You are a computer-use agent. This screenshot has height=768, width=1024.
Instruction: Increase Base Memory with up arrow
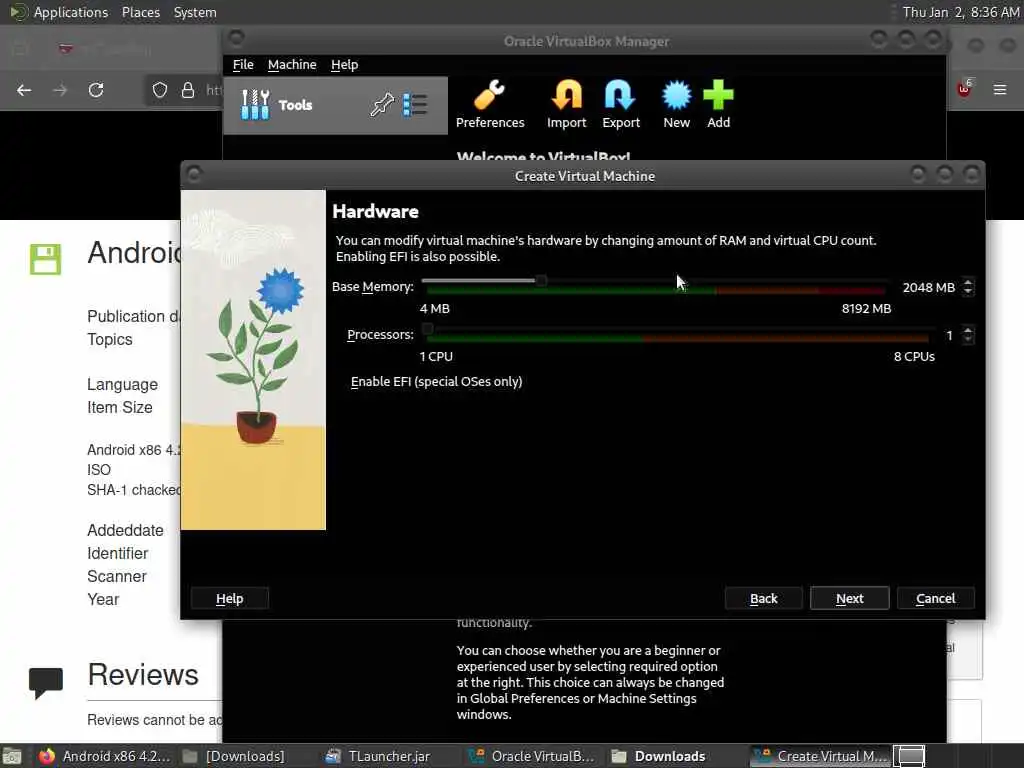tap(968, 282)
